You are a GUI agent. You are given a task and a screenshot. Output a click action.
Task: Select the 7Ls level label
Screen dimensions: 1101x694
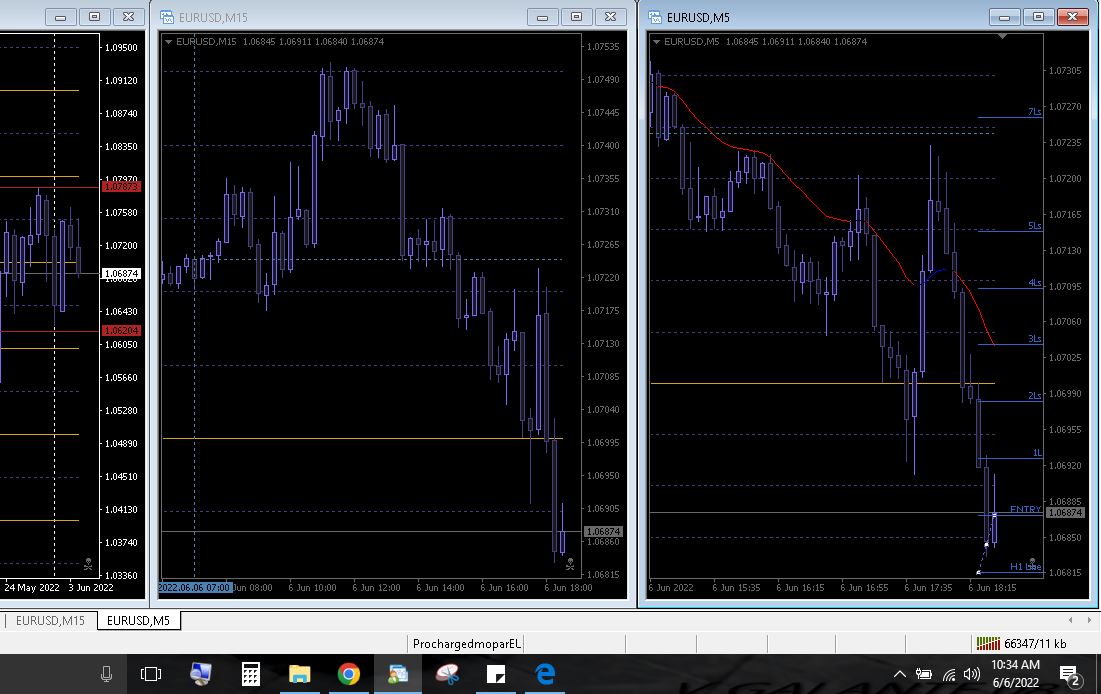[1034, 112]
